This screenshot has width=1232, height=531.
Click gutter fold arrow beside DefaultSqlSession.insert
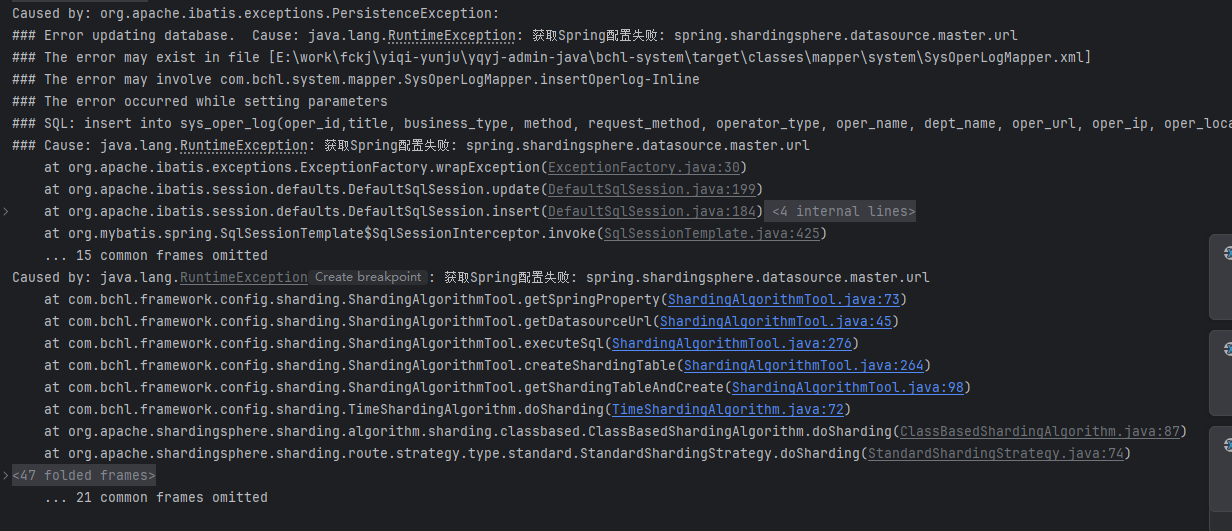[x=6, y=211]
